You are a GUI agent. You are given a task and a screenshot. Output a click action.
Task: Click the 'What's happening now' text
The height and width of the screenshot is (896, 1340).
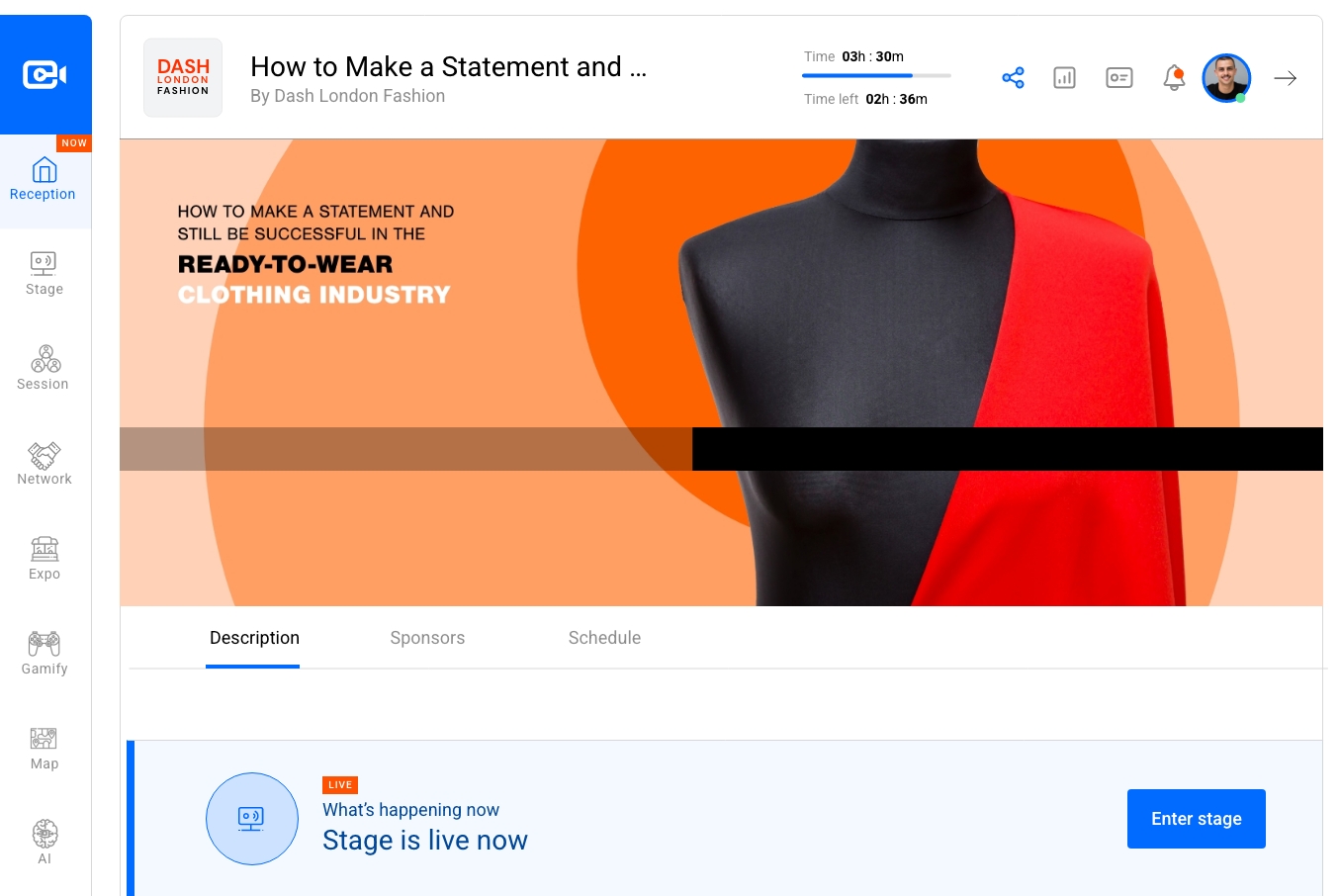[410, 810]
